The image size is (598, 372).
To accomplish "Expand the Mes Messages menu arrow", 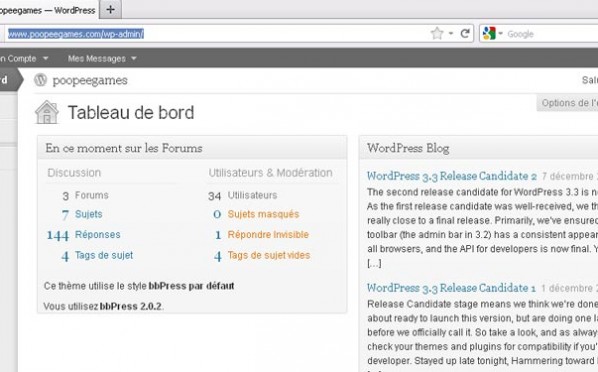I will click(x=134, y=58).
